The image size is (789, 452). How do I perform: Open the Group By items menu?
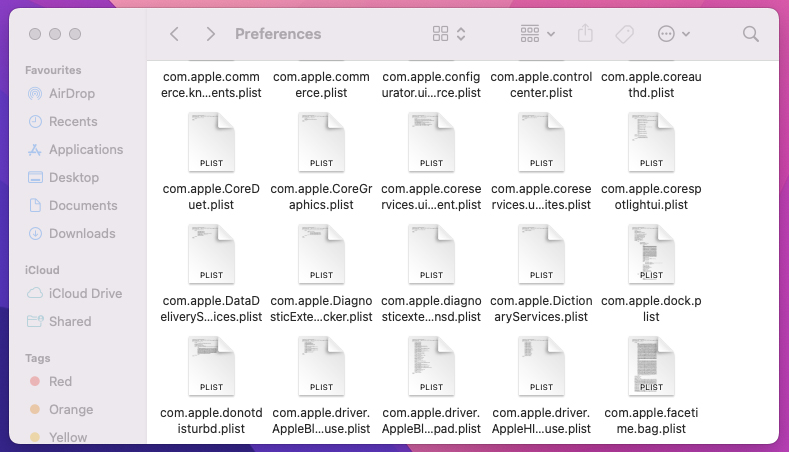tap(537, 34)
